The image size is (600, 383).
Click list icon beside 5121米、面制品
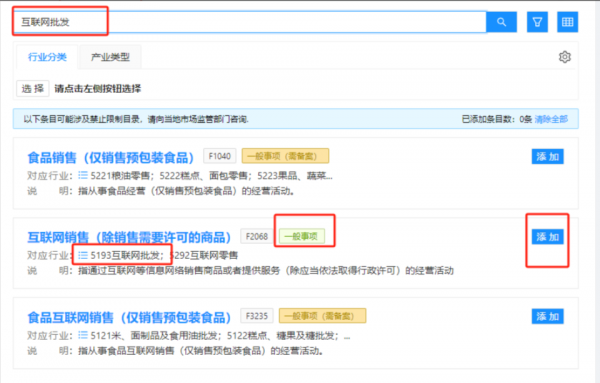83,335
